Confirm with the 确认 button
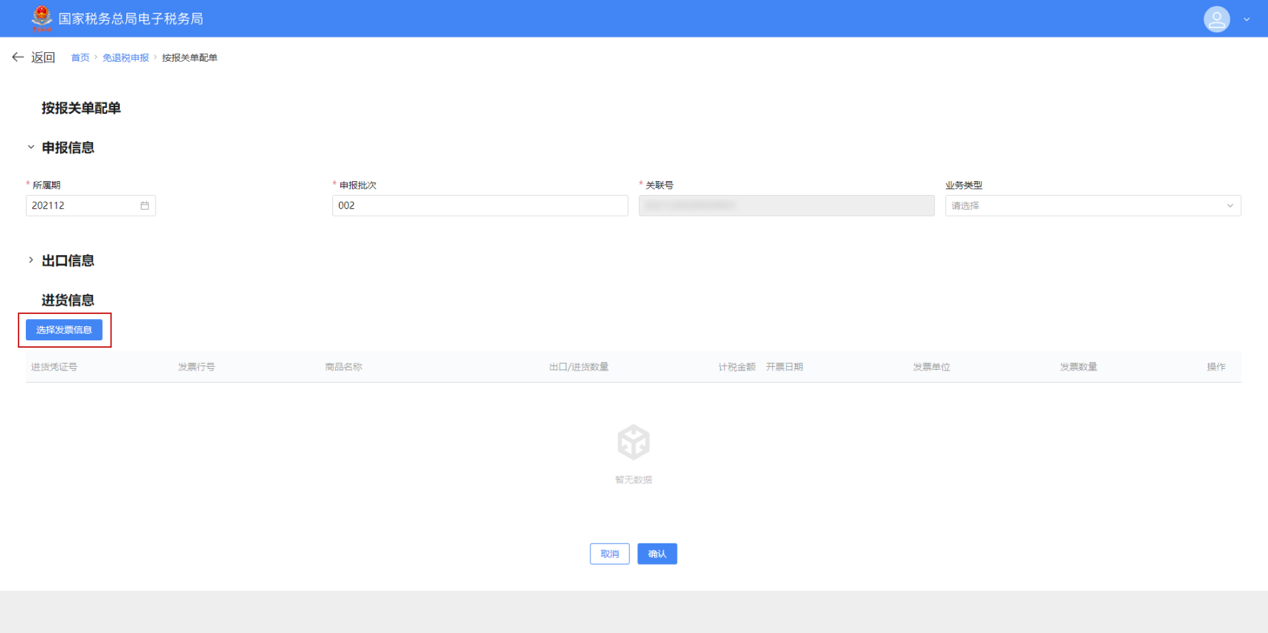 click(x=657, y=554)
